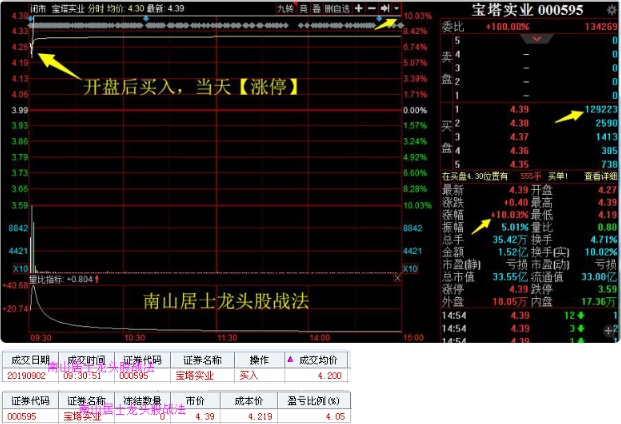Click buy level 2 price 4.38

tap(519, 123)
